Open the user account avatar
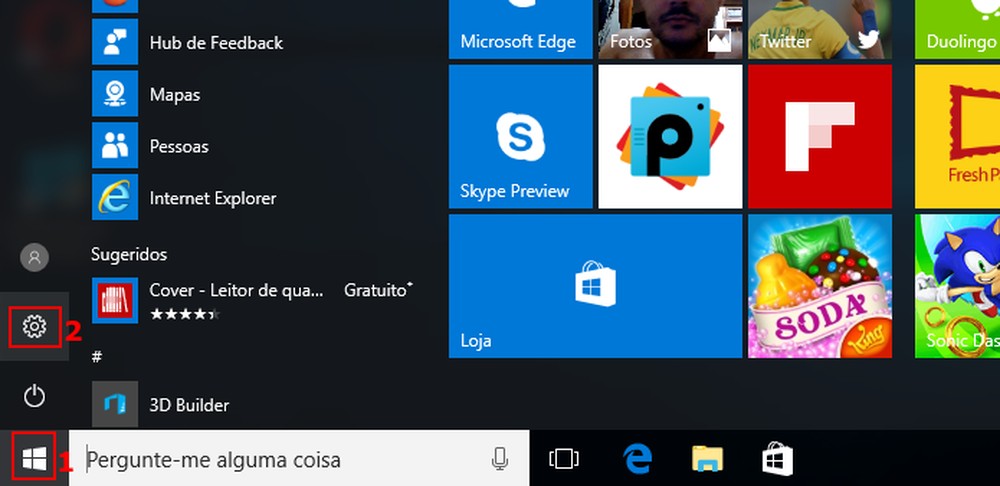 (34, 257)
